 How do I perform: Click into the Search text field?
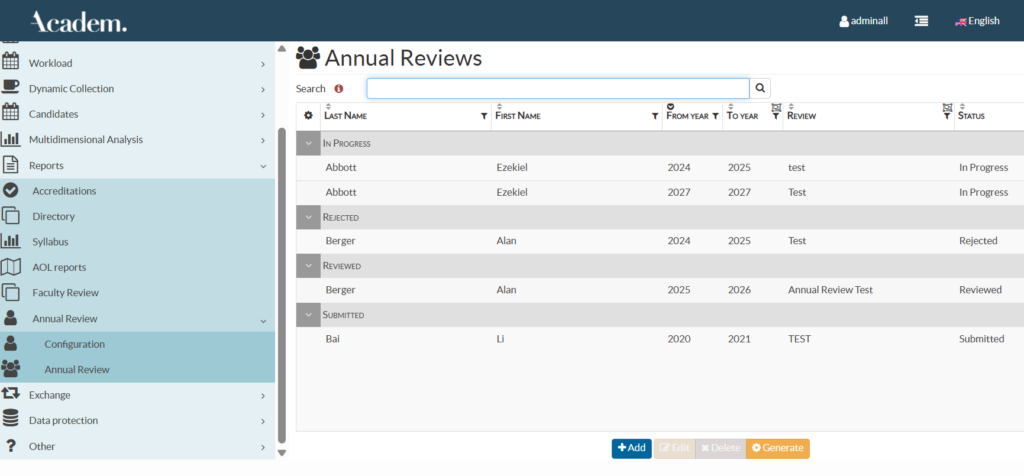[557, 89]
